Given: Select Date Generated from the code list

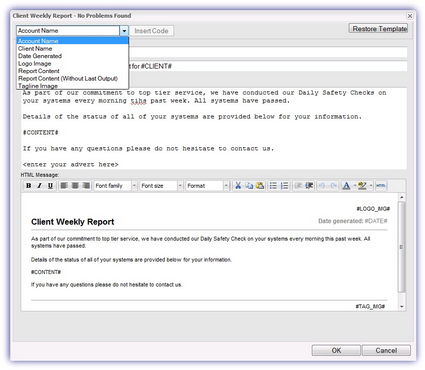Looking at the screenshot, I should 72,56.
